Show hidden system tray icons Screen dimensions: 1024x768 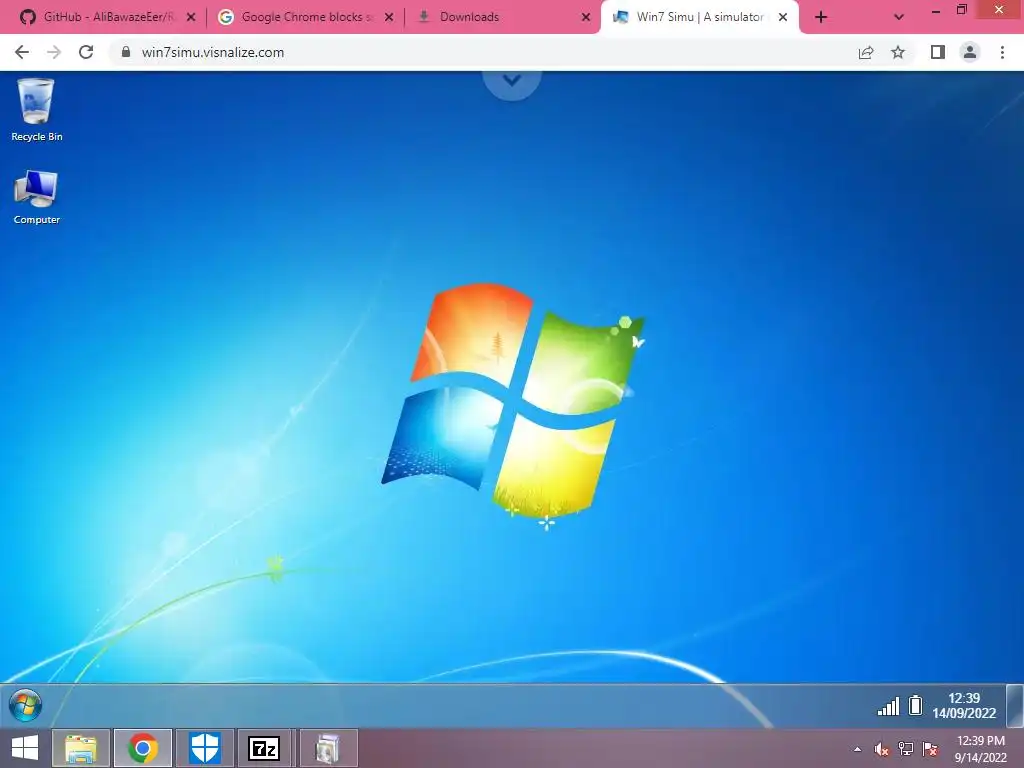[x=857, y=749]
